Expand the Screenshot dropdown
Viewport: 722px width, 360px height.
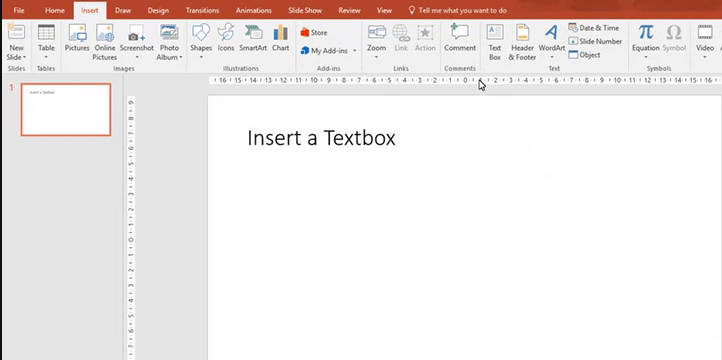point(137,57)
